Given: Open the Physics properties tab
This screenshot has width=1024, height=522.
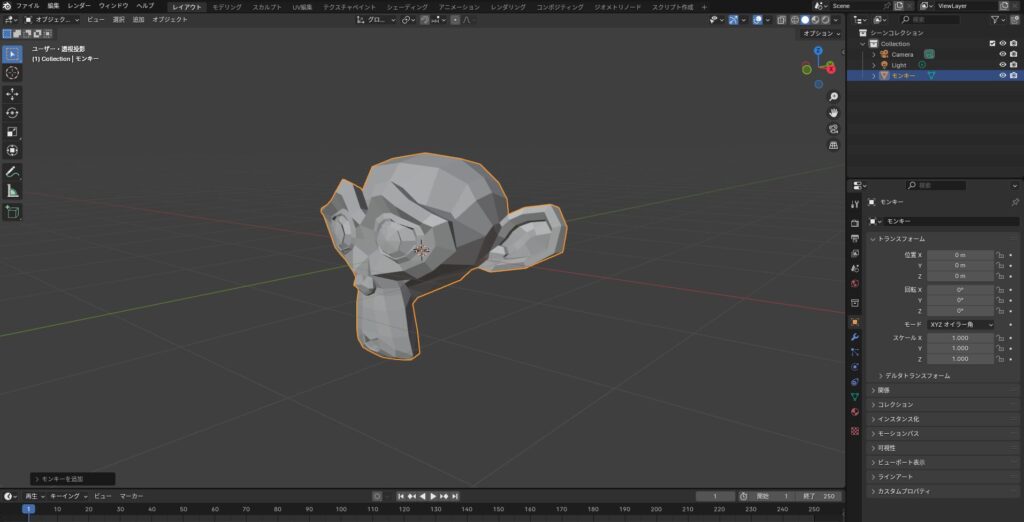Looking at the screenshot, I should (x=855, y=367).
